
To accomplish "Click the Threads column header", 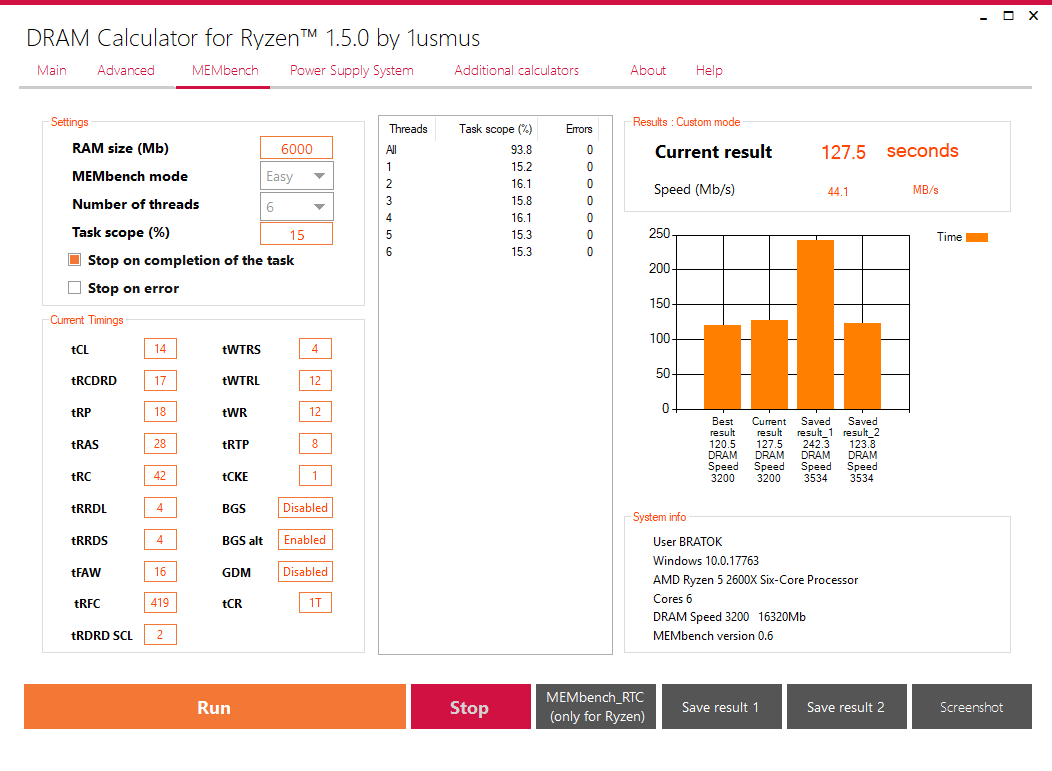I will pos(408,129).
